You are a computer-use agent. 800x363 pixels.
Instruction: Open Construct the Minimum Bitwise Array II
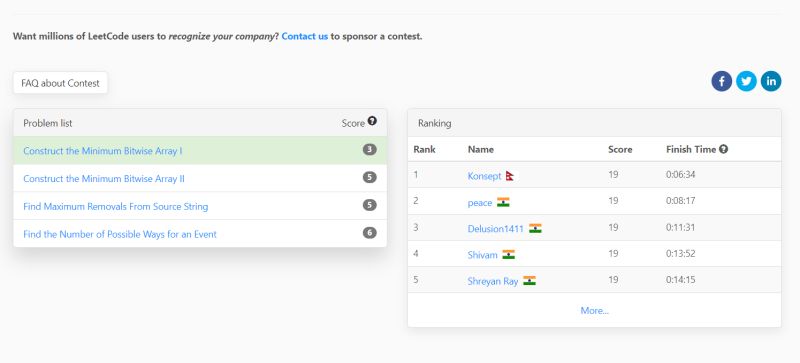click(x=104, y=179)
